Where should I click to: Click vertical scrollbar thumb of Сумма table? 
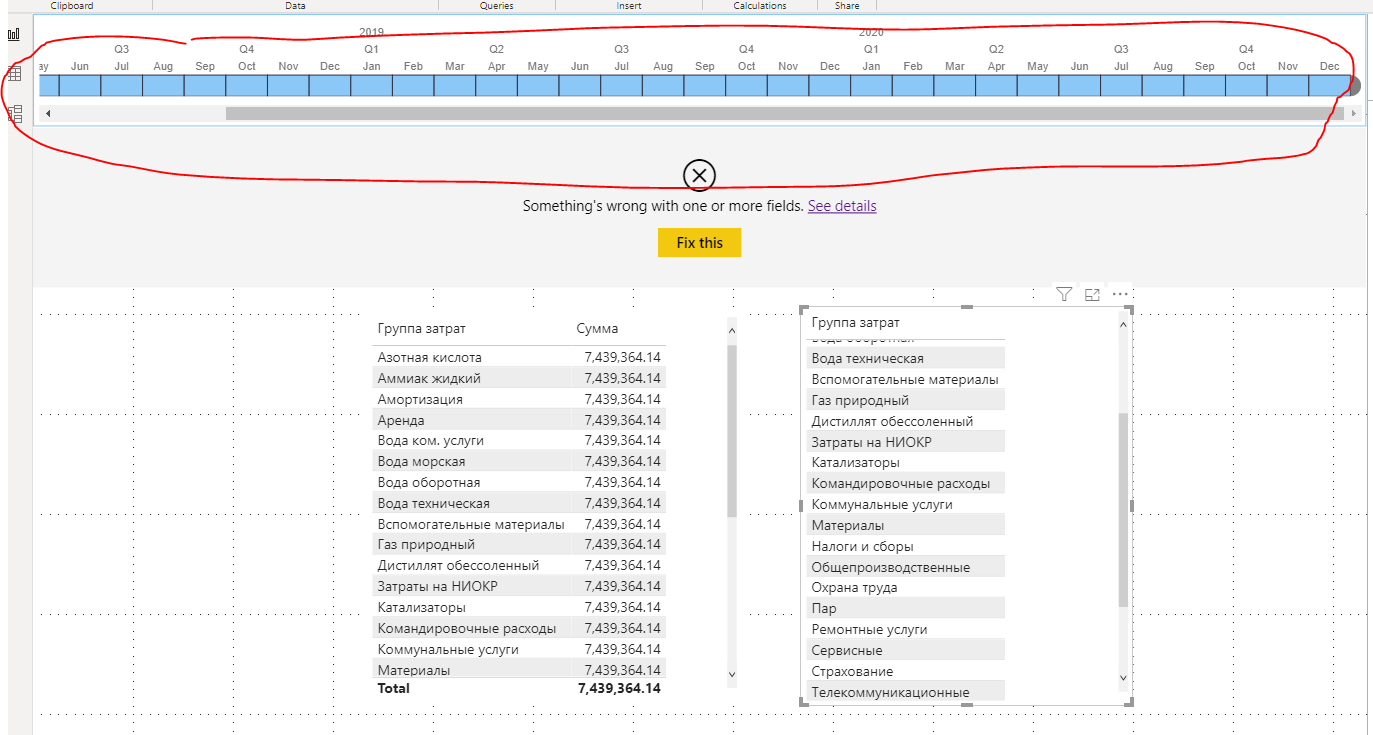[x=731, y=431]
